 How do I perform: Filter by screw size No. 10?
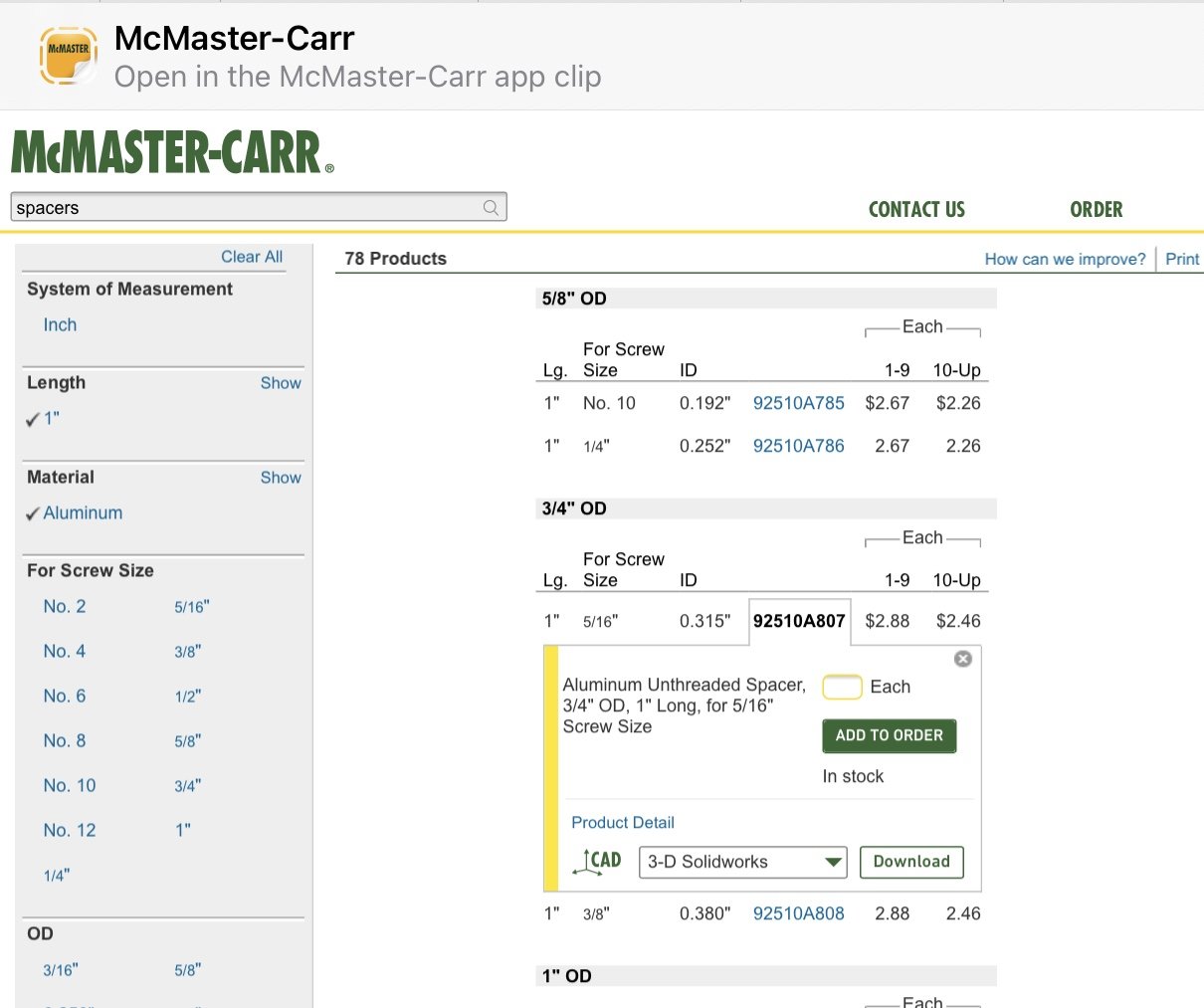coord(70,786)
